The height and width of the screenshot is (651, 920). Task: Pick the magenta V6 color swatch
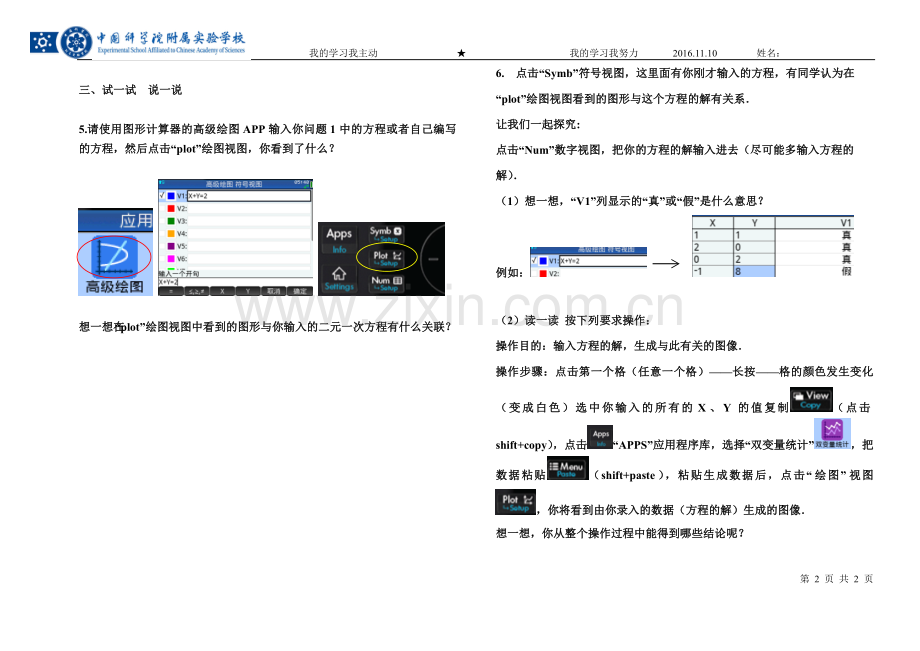point(171,259)
